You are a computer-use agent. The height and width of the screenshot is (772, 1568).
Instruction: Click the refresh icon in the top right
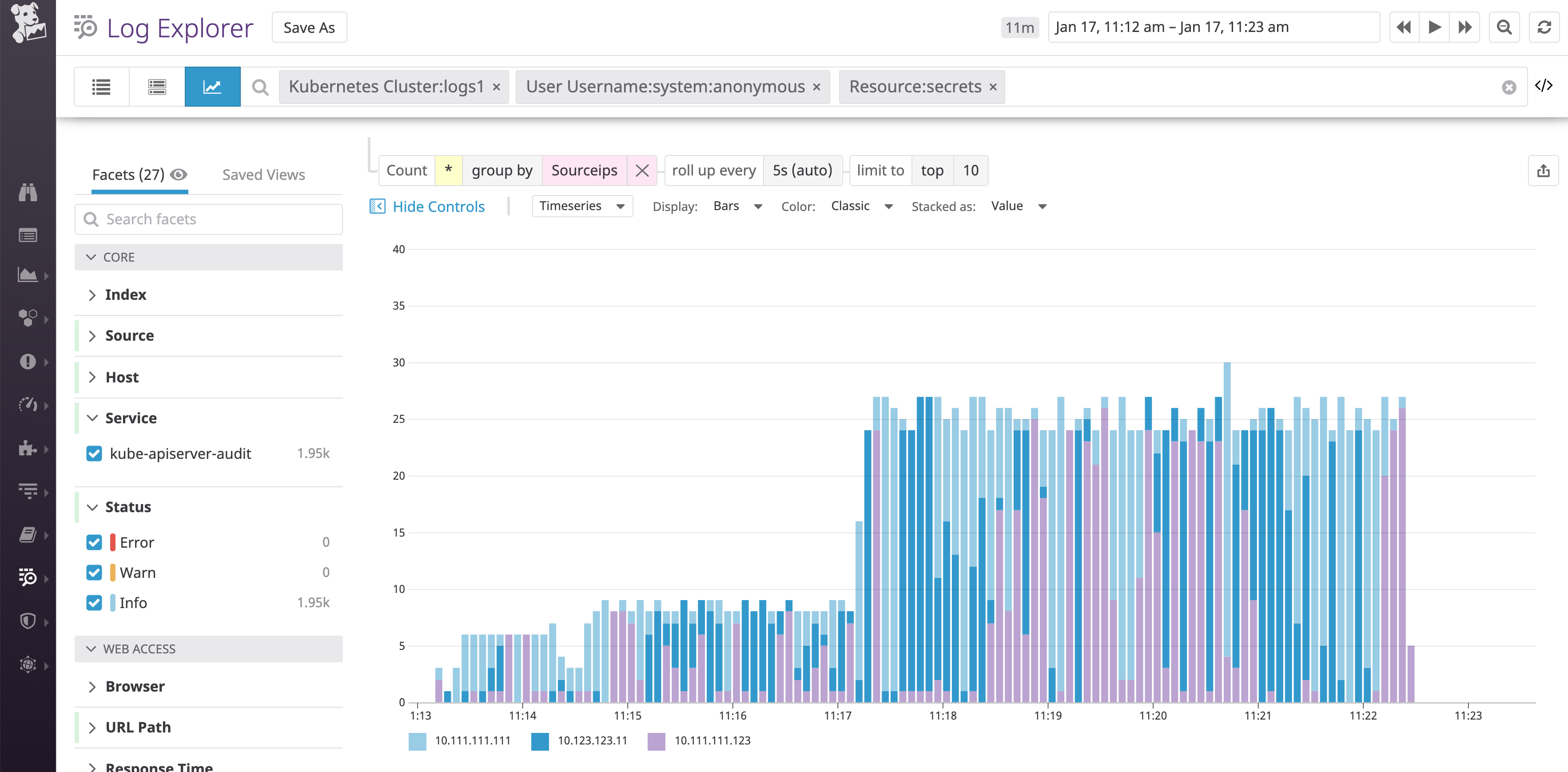click(x=1544, y=27)
